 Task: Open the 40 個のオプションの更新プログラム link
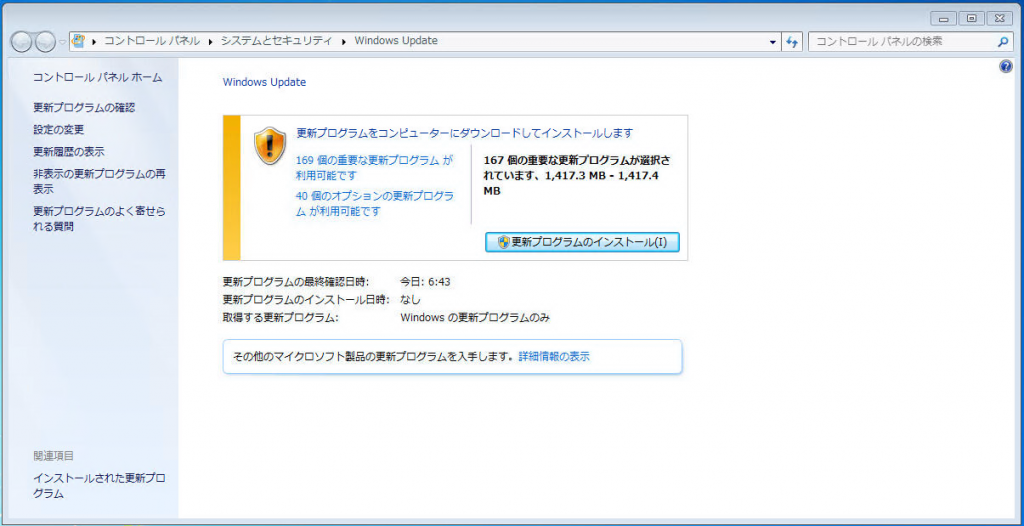375,203
